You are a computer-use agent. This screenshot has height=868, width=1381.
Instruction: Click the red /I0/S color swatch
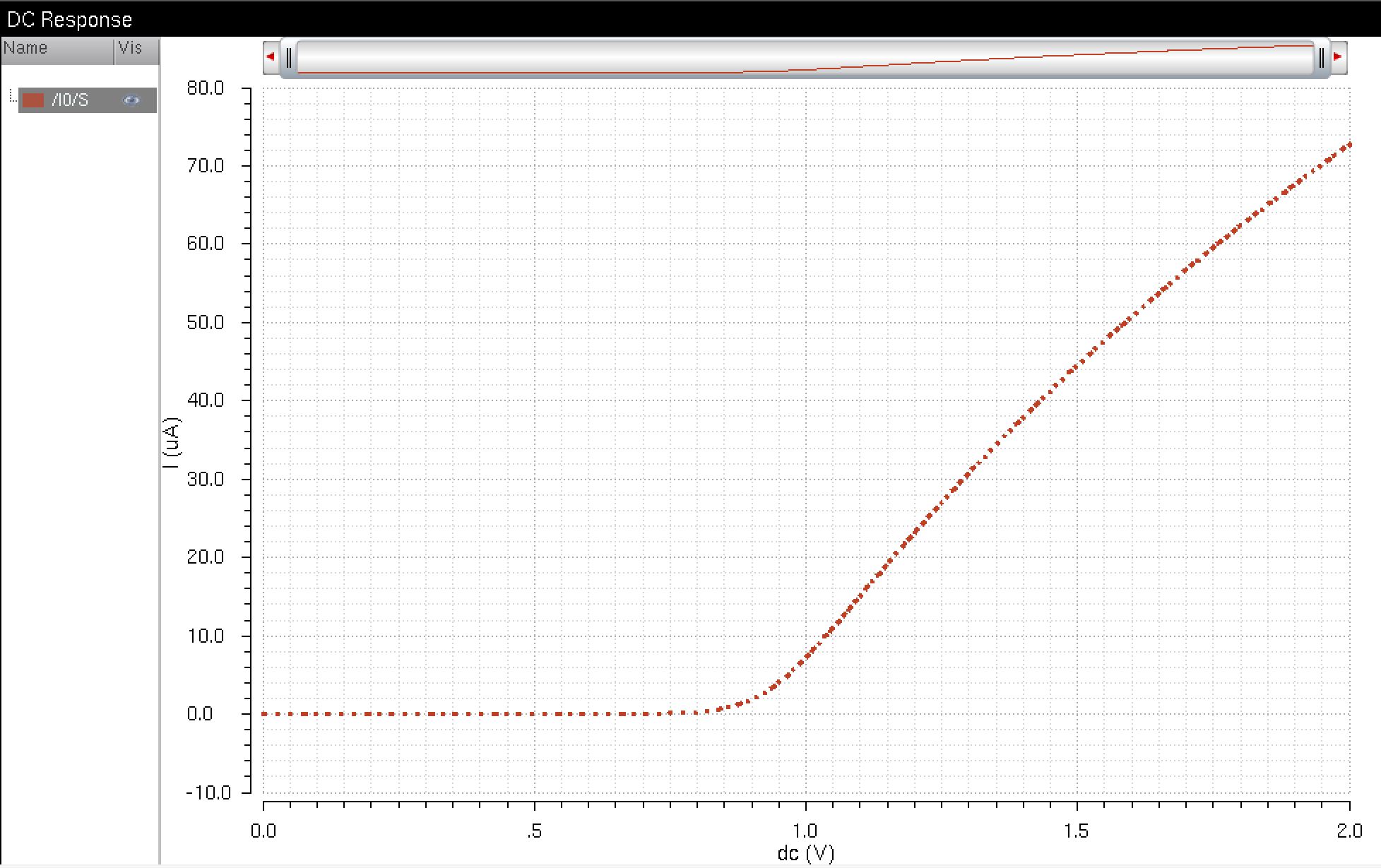click(x=33, y=100)
